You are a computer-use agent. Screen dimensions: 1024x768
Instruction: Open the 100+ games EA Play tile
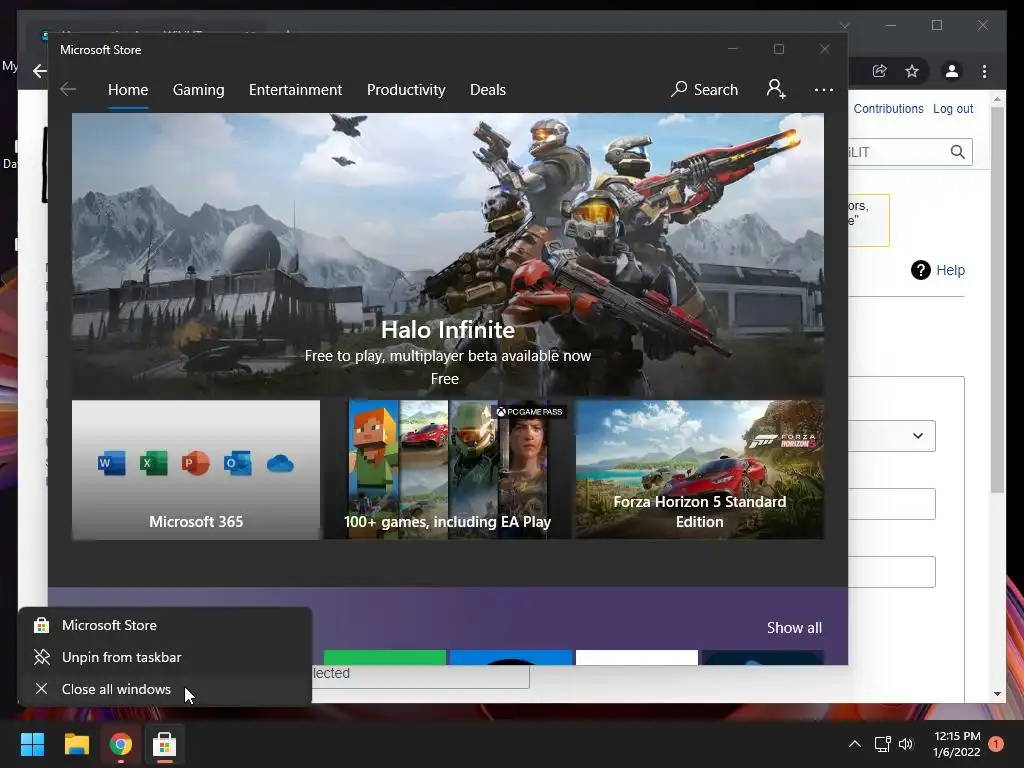(x=447, y=470)
